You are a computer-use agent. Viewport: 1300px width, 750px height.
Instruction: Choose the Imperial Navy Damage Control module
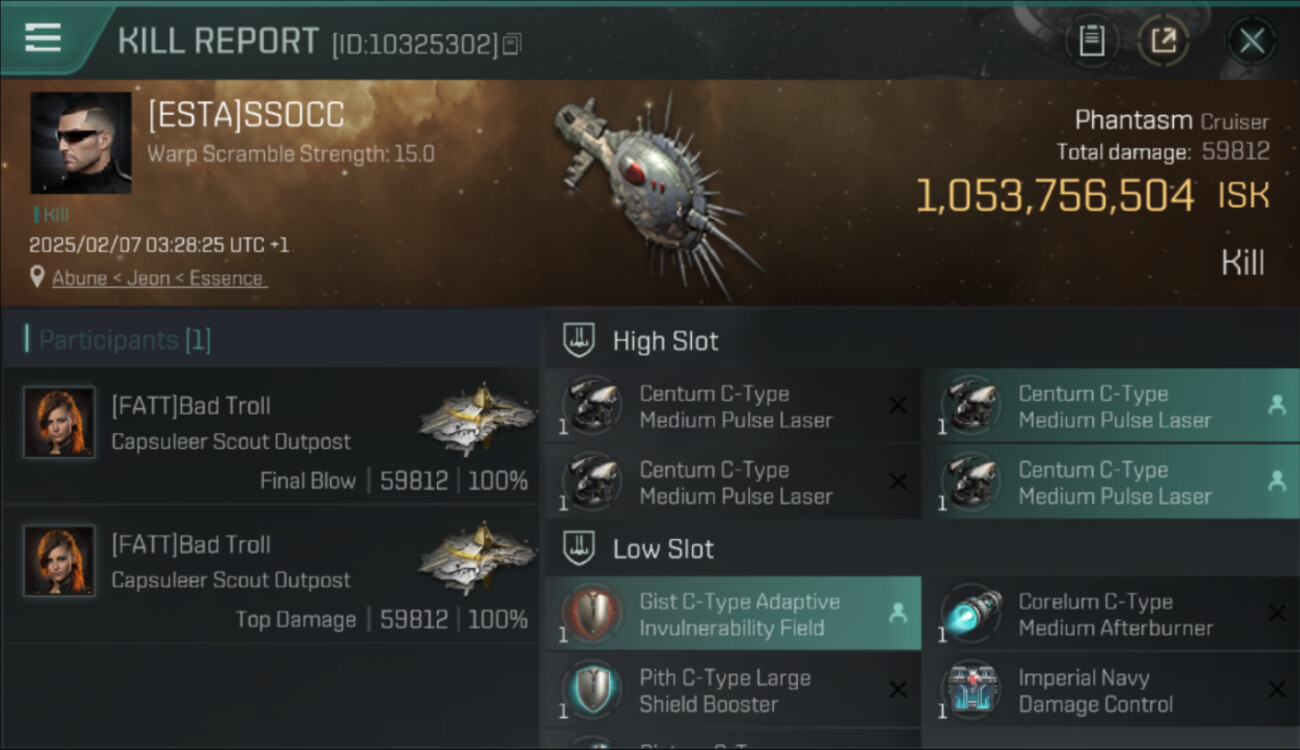1111,690
